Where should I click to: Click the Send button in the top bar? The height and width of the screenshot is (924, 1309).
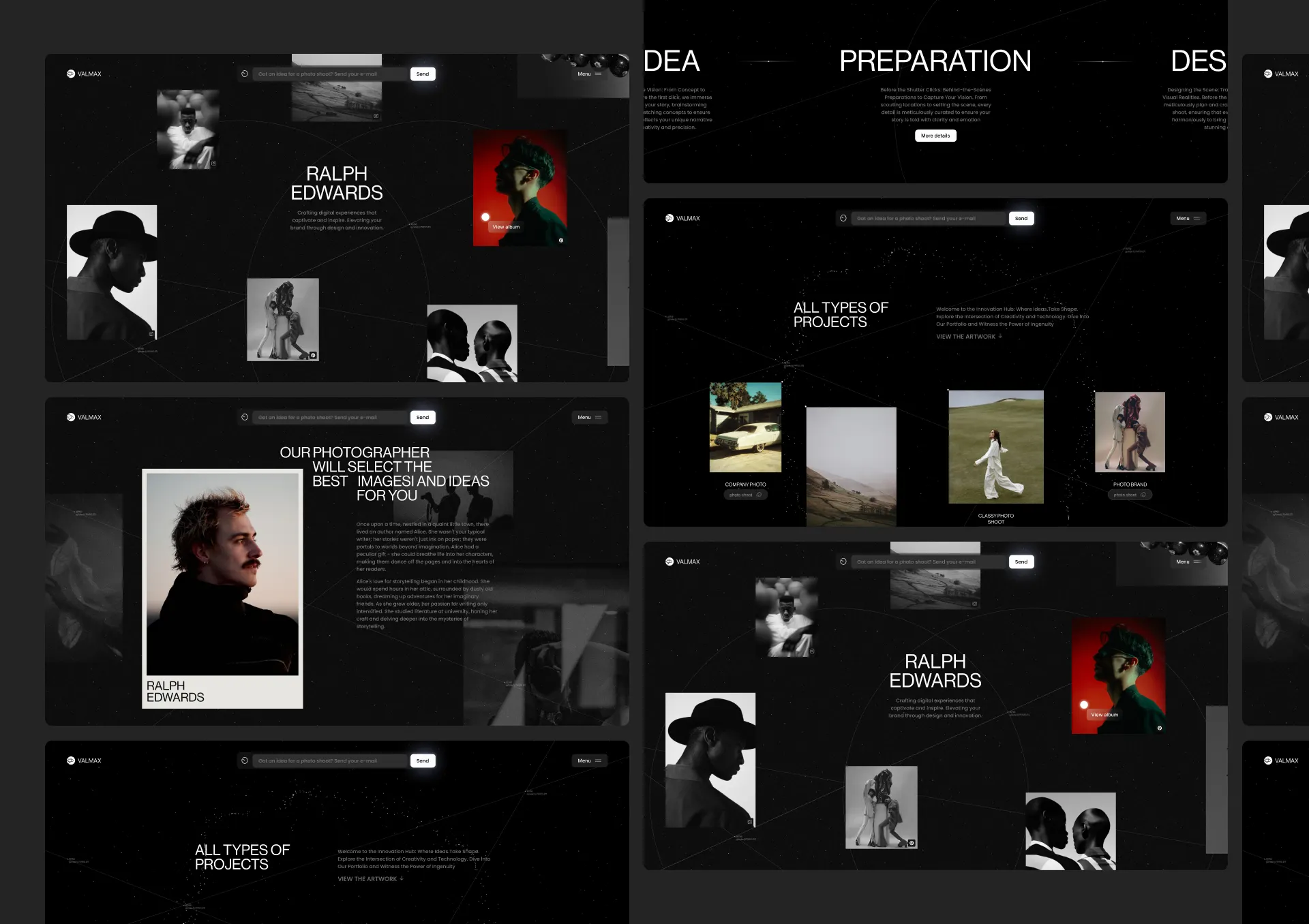tap(423, 74)
